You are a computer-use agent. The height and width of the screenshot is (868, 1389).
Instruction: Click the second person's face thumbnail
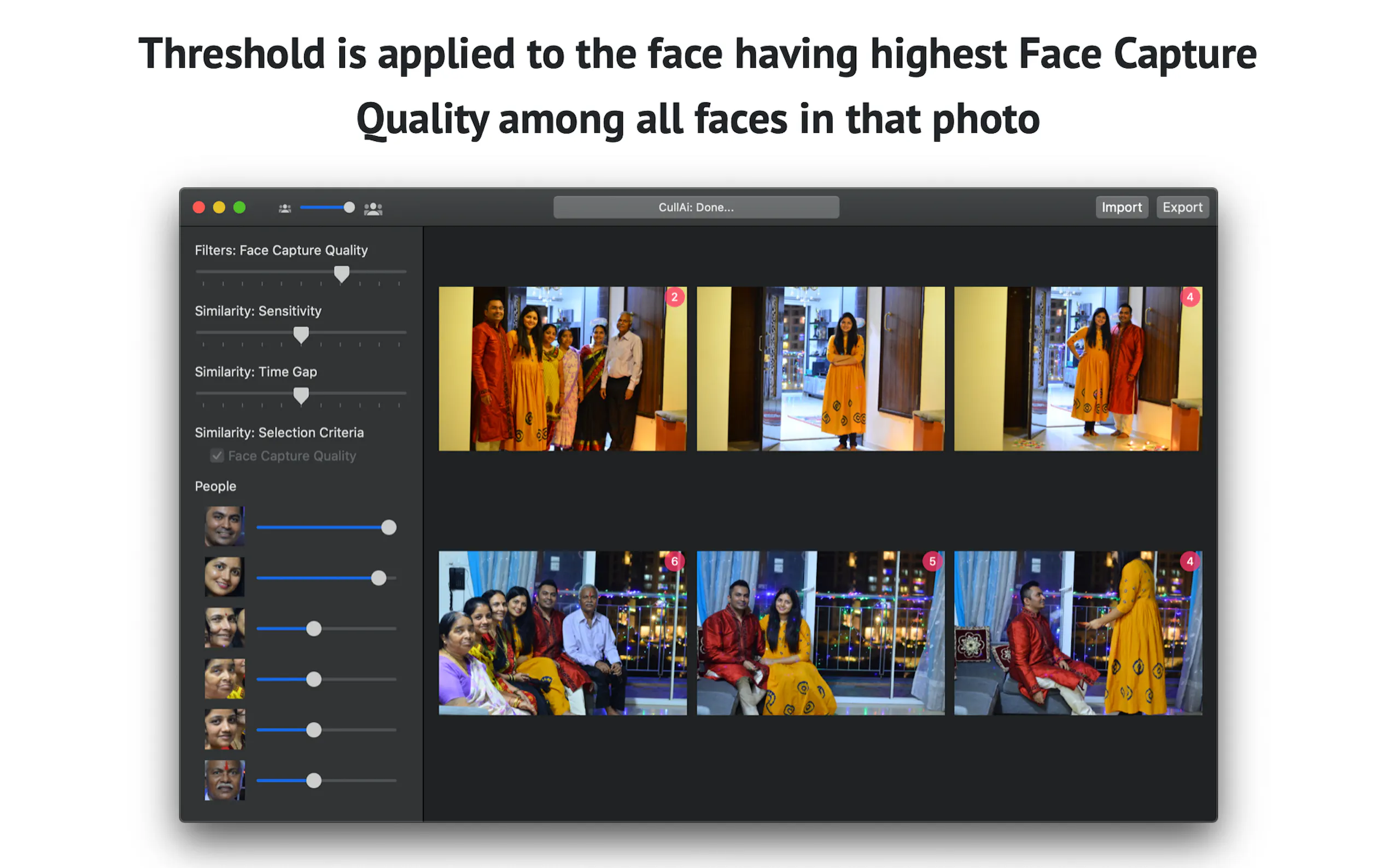[225, 576]
